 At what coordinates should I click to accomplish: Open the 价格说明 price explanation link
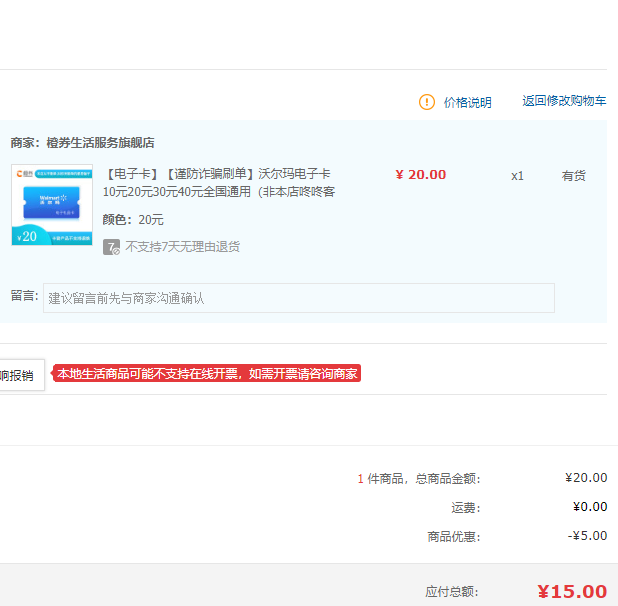click(467, 102)
